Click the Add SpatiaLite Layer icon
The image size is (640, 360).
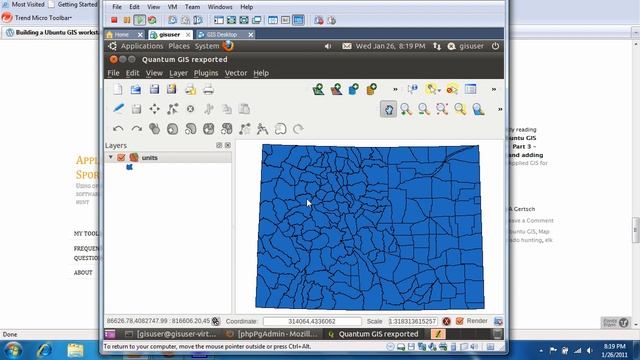(371, 89)
